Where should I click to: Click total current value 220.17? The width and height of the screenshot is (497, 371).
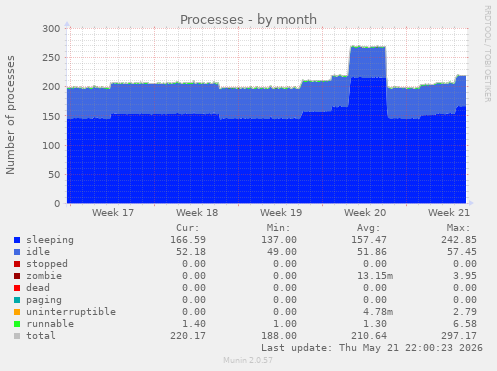coord(188,336)
